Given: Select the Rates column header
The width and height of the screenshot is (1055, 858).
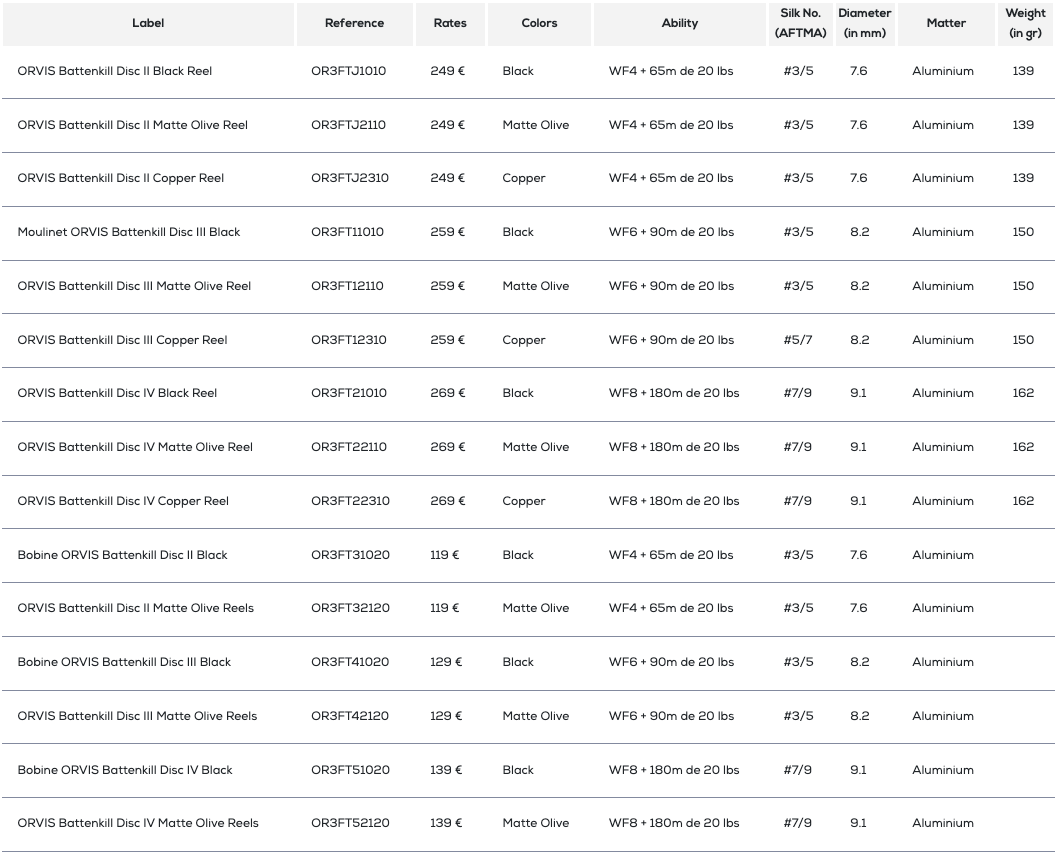Looking at the screenshot, I should click(x=450, y=24).
